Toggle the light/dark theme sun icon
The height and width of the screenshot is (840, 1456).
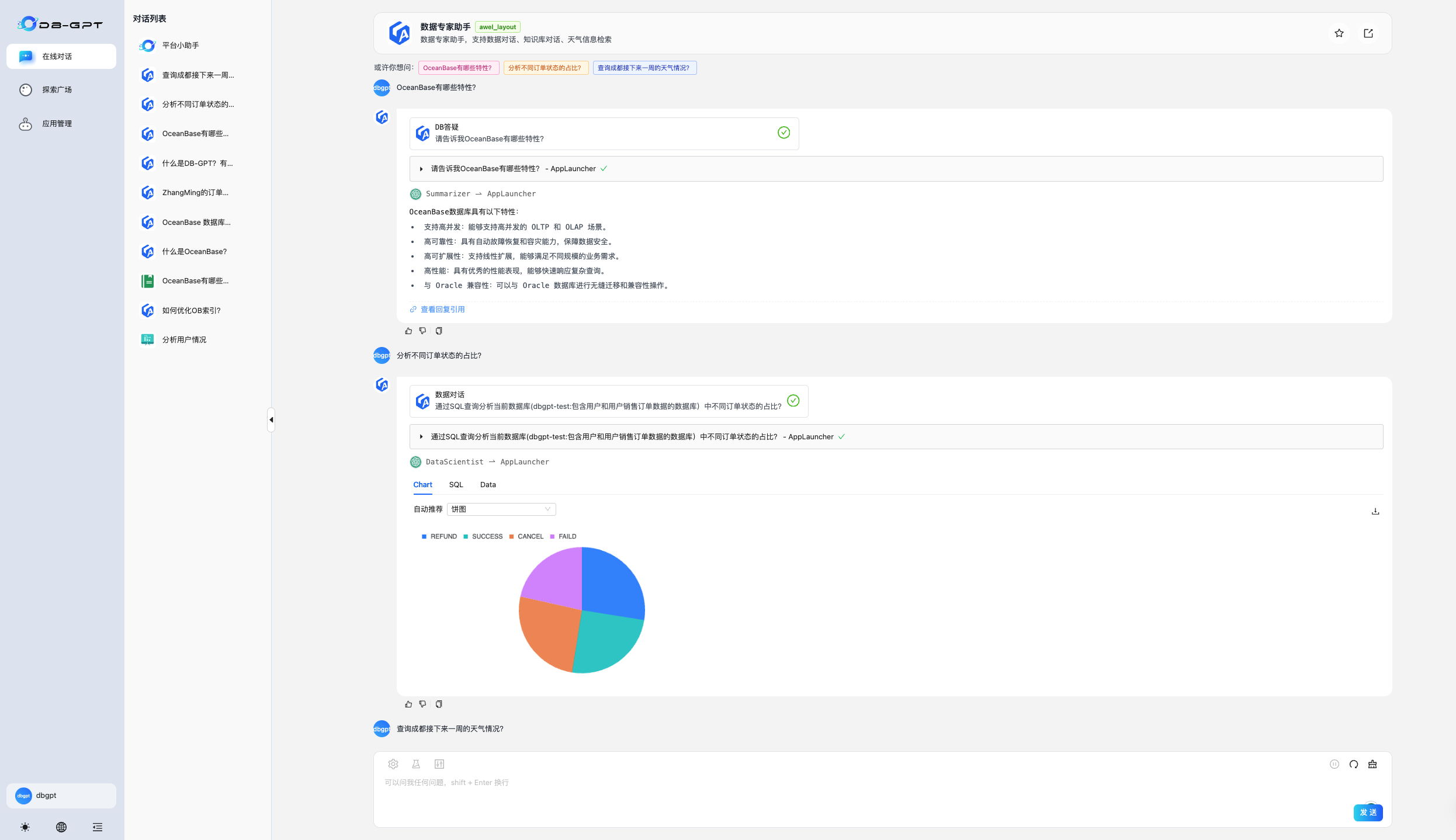coord(25,827)
